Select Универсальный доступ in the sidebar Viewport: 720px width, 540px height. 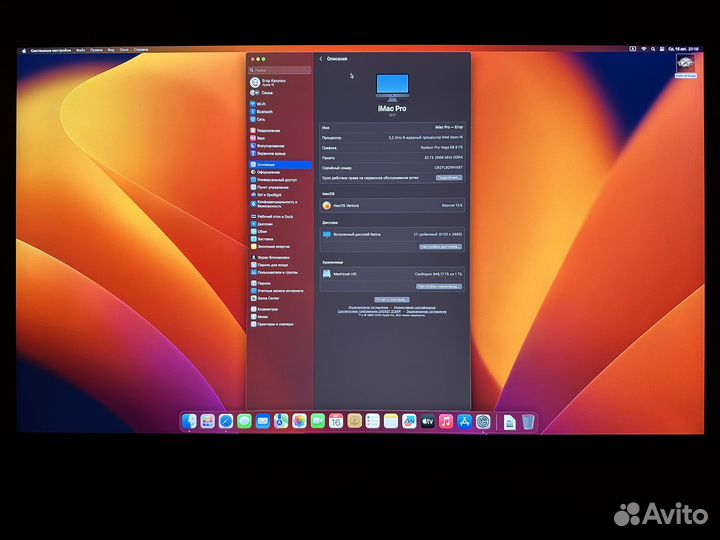click(274, 180)
